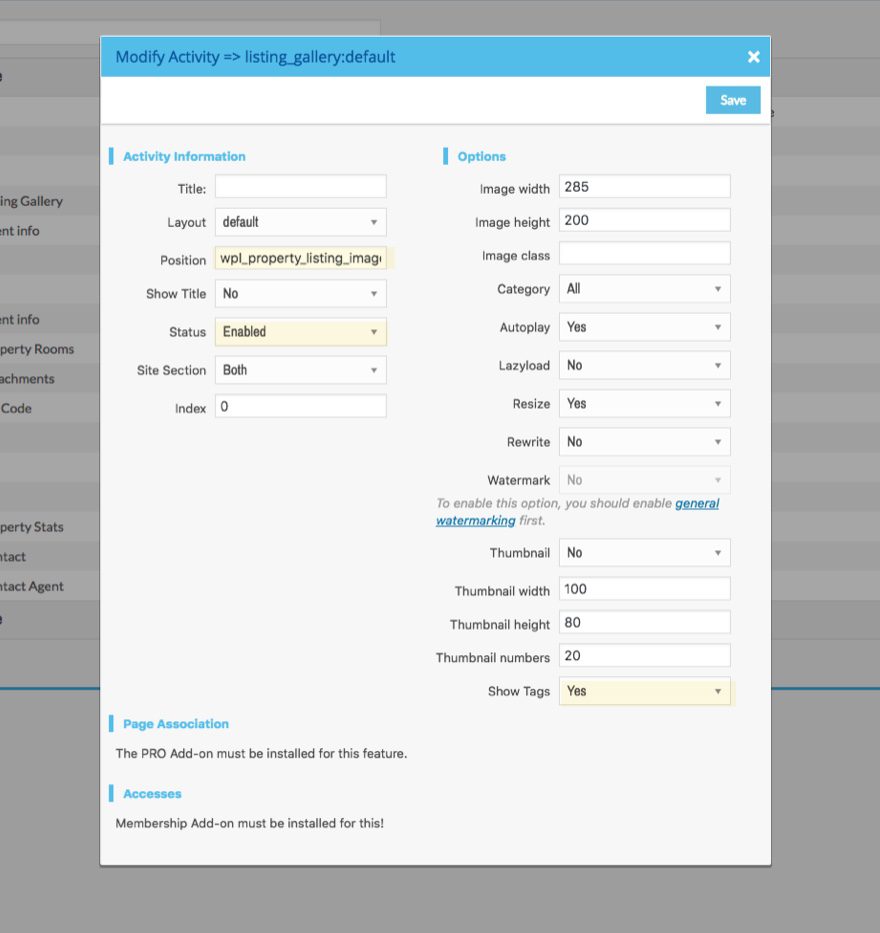Change the Status dropdown from Enabled
The height and width of the screenshot is (933, 880).
pyautogui.click(x=300, y=332)
